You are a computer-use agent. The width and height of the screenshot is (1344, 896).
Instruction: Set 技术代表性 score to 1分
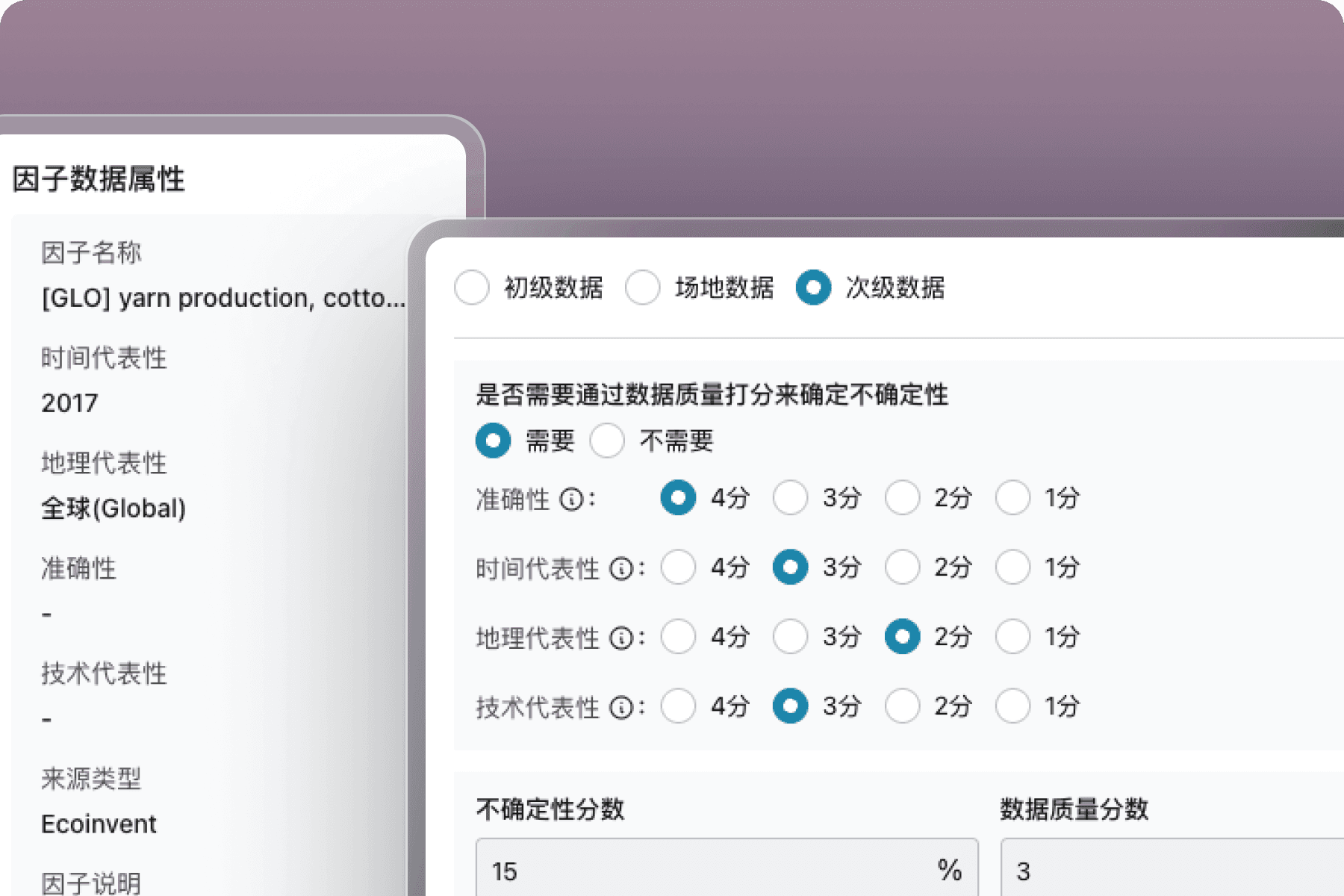pyautogui.click(x=1013, y=706)
